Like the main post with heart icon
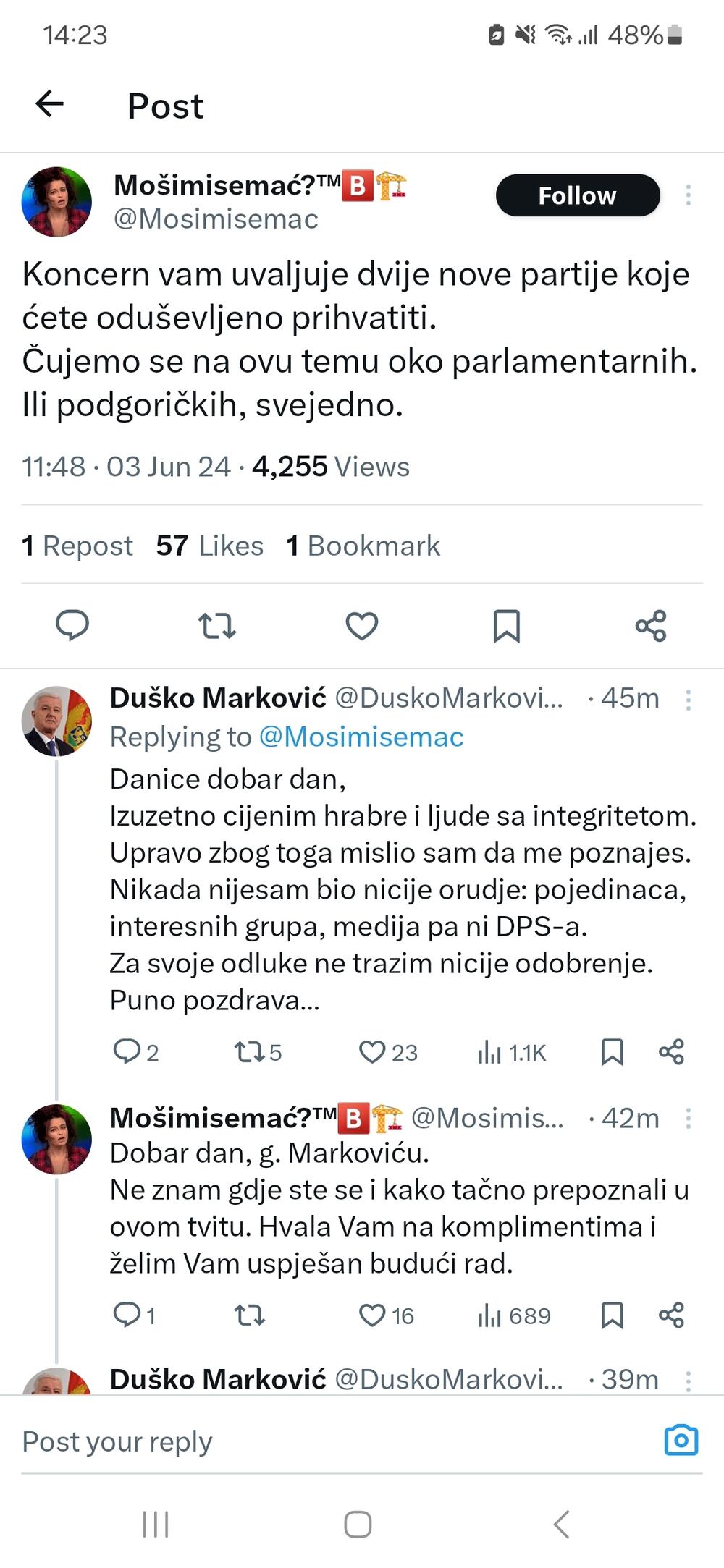 pos(362,625)
